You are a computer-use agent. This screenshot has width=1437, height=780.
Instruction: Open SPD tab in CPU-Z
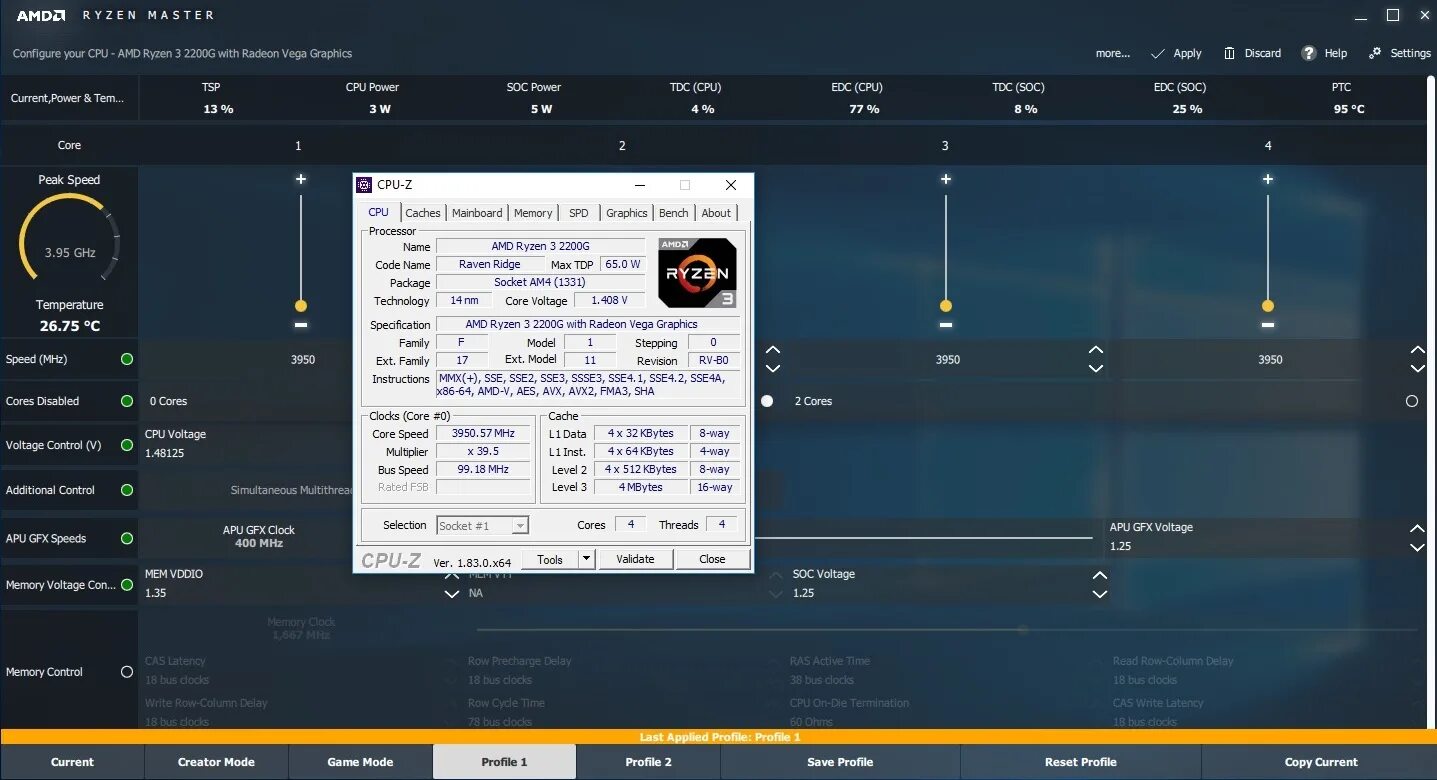579,213
